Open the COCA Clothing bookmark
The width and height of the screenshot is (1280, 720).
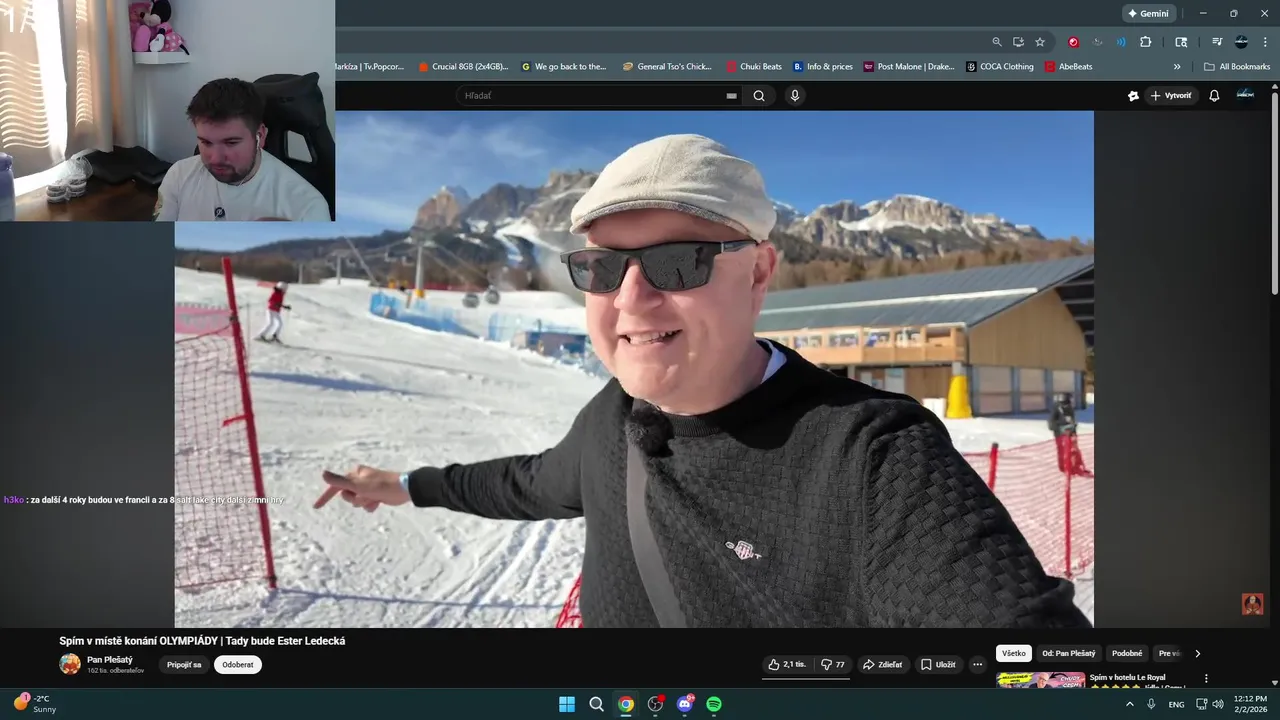[1000, 67]
